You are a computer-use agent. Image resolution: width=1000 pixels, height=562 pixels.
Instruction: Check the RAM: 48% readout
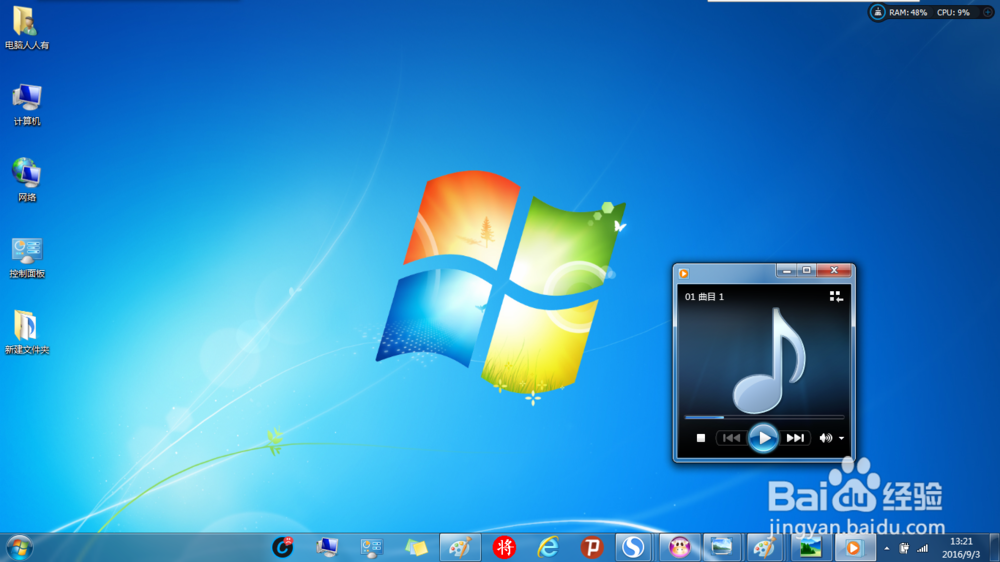tap(908, 12)
